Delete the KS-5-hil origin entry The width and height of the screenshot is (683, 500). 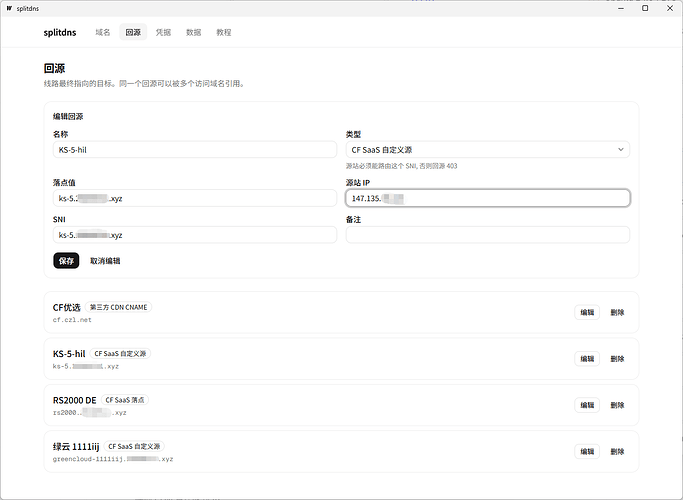(617, 358)
